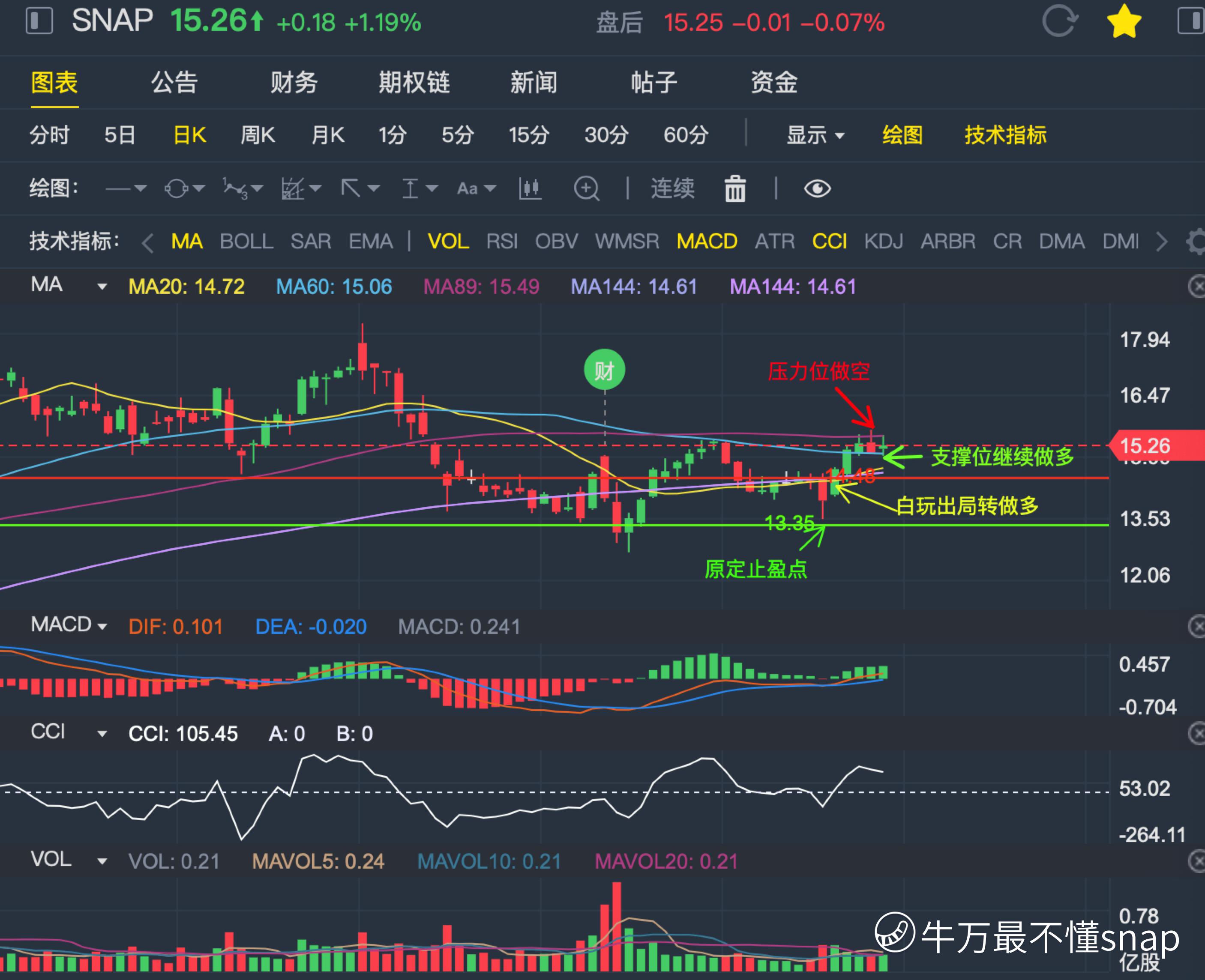1205x980 pixels.
Task: Toggle the BOLL indicator
Action: (x=247, y=242)
